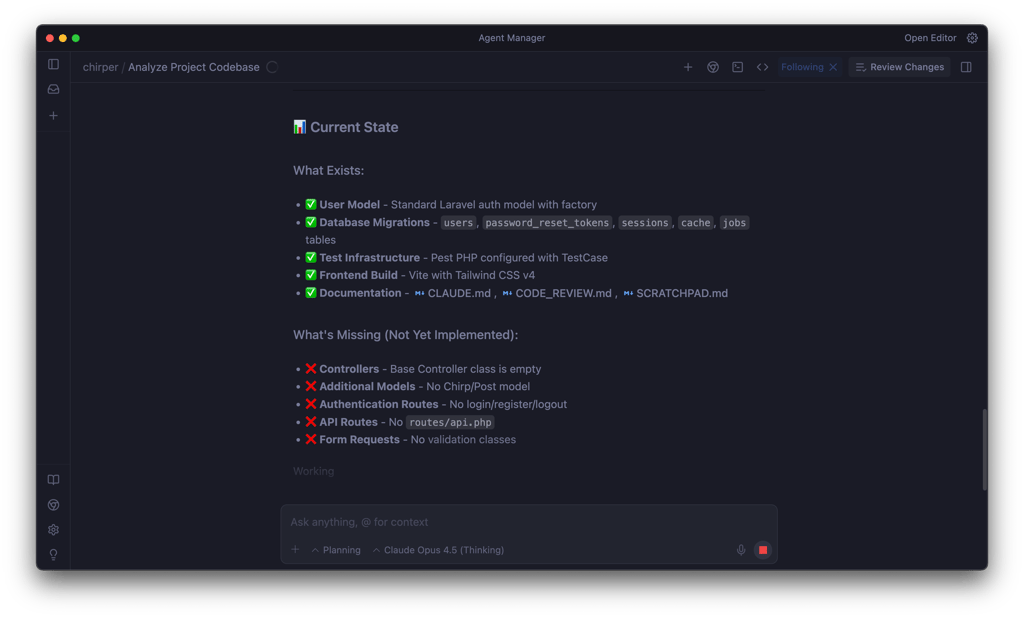The image size is (1024, 618).
Task: Click the plus icon in top toolbar
Action: coord(688,67)
